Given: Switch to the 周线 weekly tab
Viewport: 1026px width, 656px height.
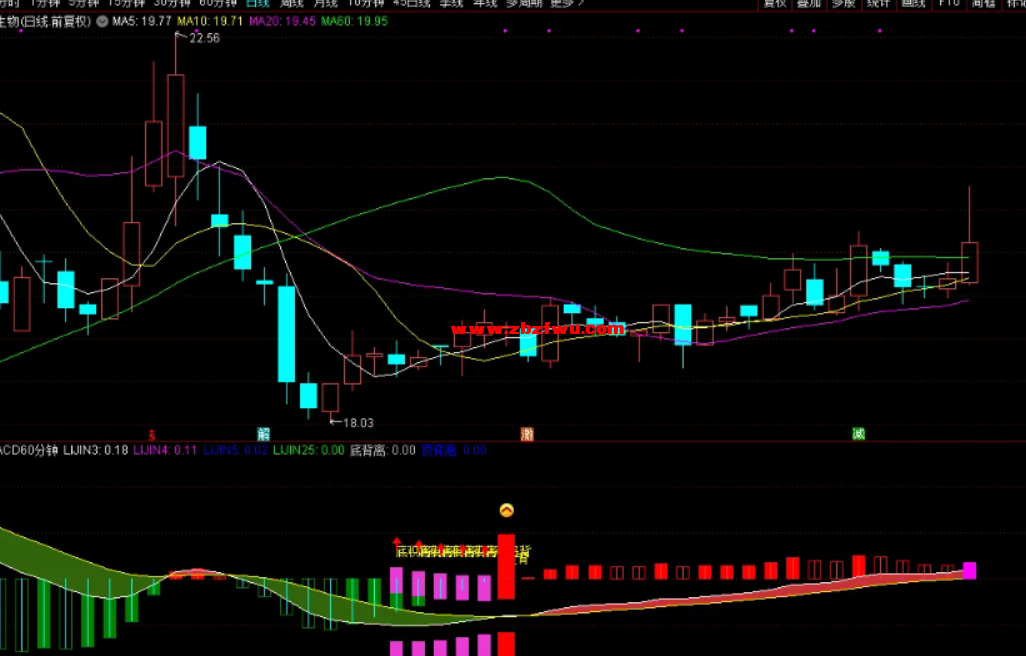Looking at the screenshot, I should 292,3.
